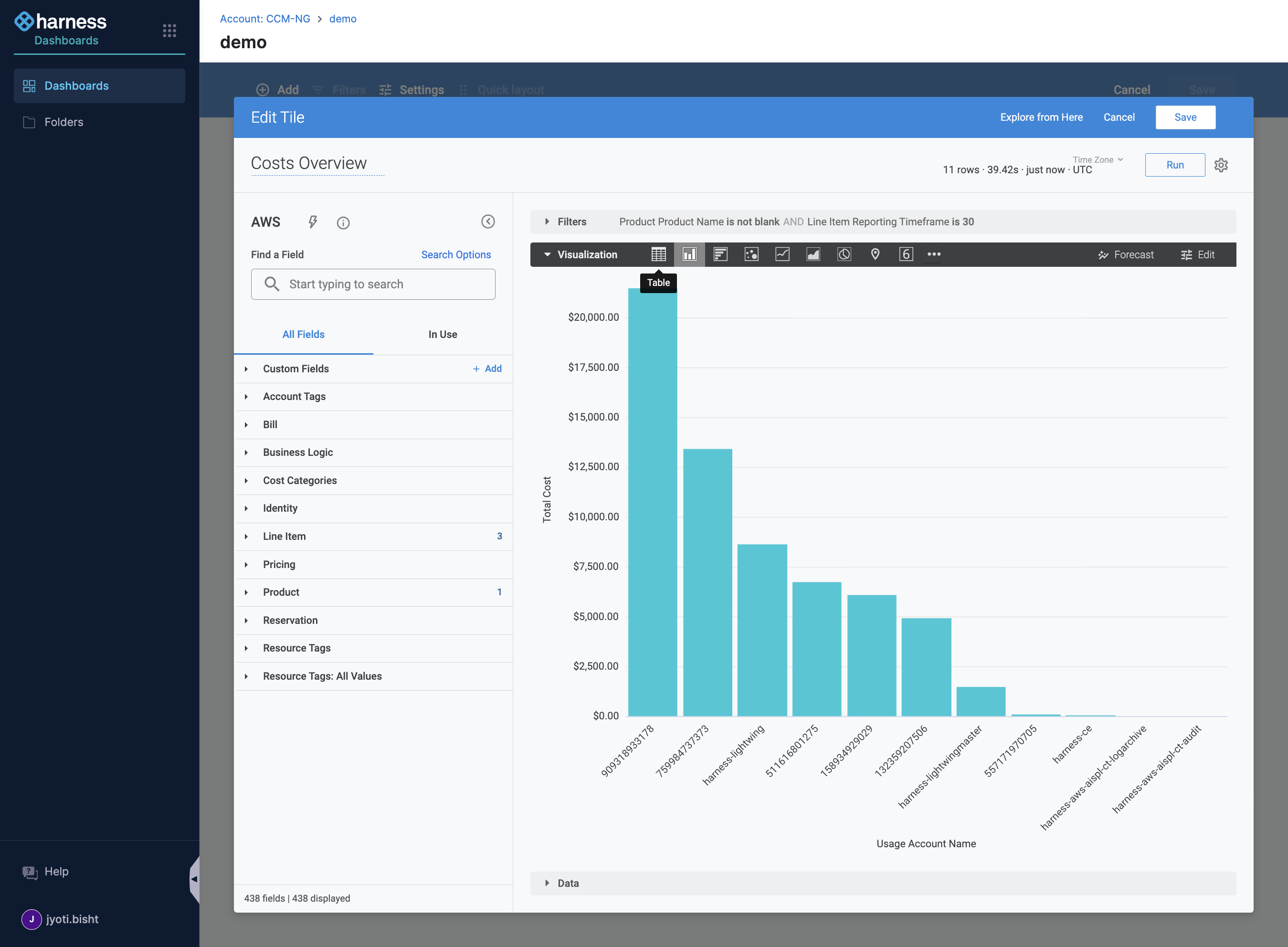Viewport: 1288px width, 947px height.
Task: Click the AWS quick start lightning icon
Action: pyautogui.click(x=312, y=222)
